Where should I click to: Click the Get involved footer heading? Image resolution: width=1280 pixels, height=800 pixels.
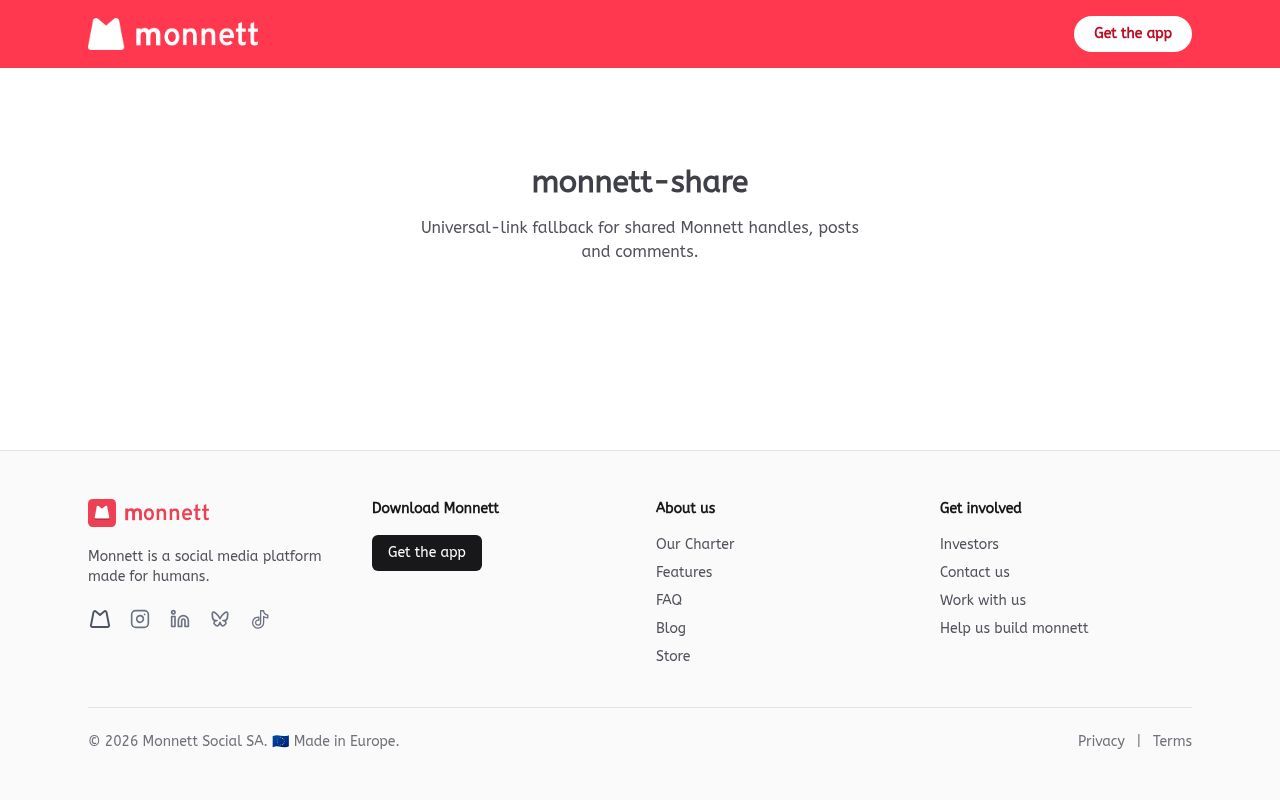tap(981, 508)
